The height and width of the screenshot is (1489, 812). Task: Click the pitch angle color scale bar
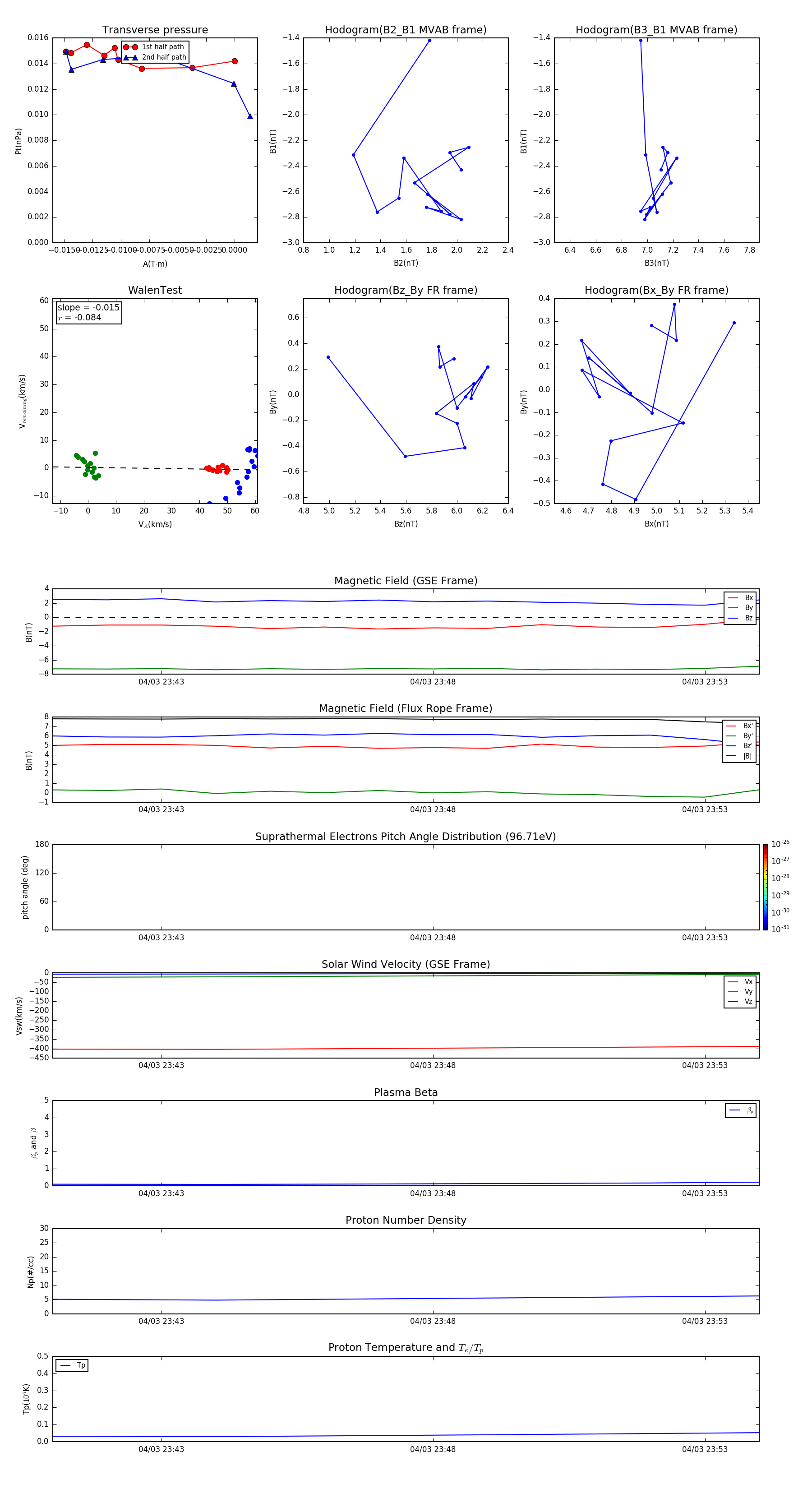pos(765,887)
